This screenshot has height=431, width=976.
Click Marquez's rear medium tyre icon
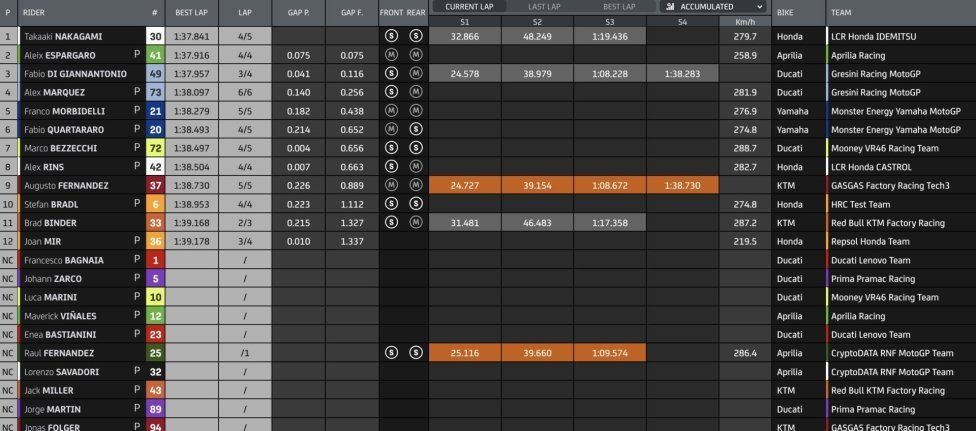click(x=416, y=92)
